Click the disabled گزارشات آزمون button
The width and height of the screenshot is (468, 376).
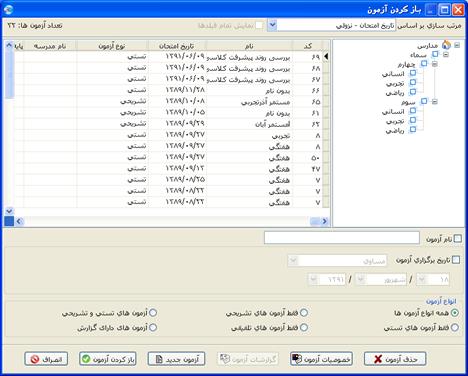(248, 359)
